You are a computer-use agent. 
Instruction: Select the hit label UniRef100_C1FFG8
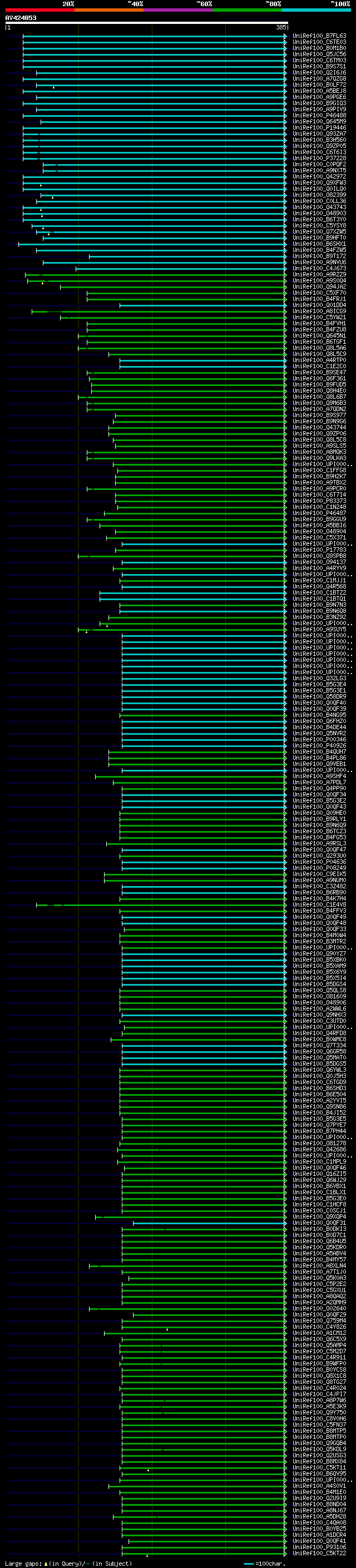(319, 470)
